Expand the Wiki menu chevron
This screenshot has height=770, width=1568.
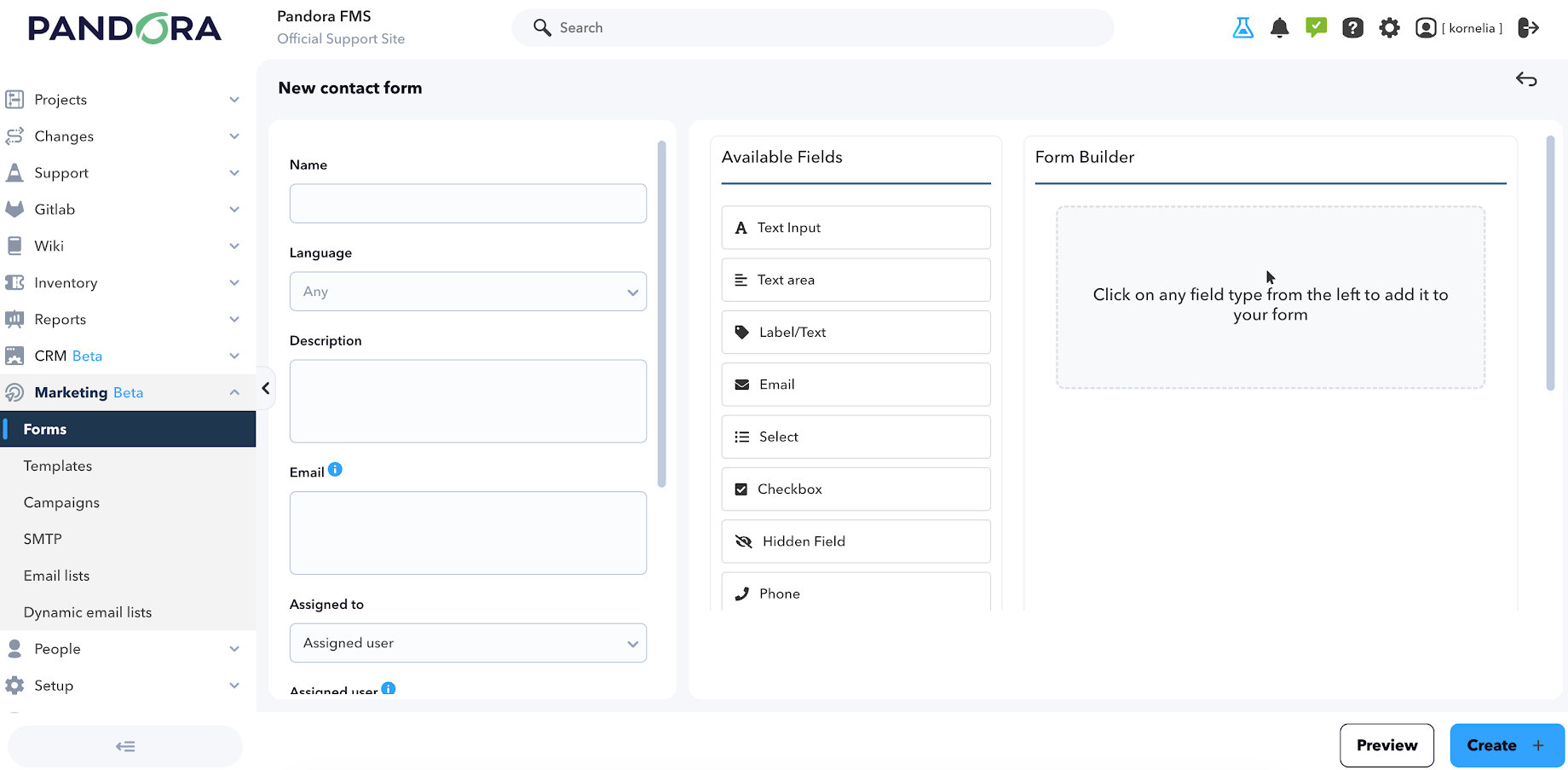(x=234, y=246)
